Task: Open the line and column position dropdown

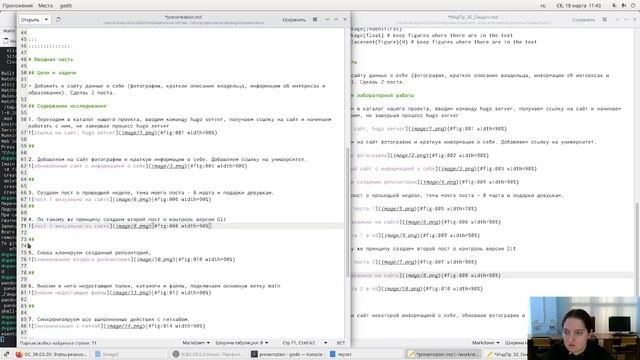Action: (x=304, y=343)
